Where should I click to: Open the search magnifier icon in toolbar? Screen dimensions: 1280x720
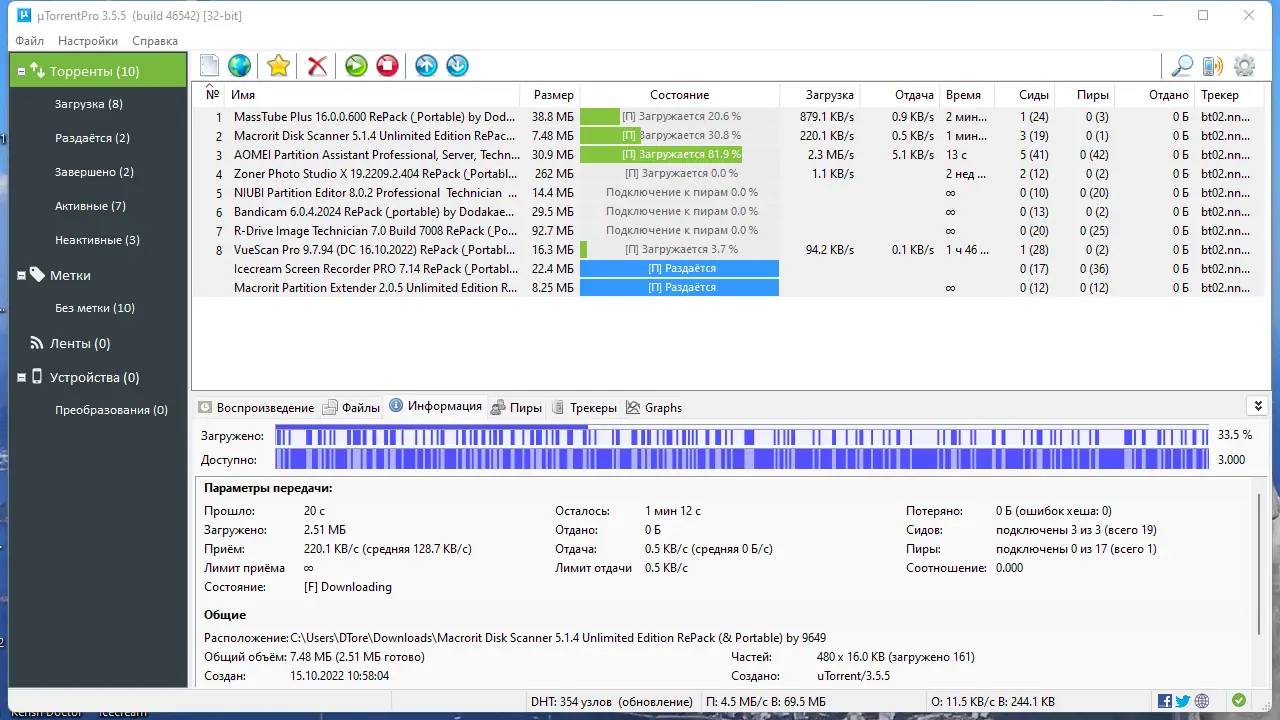coord(1182,66)
